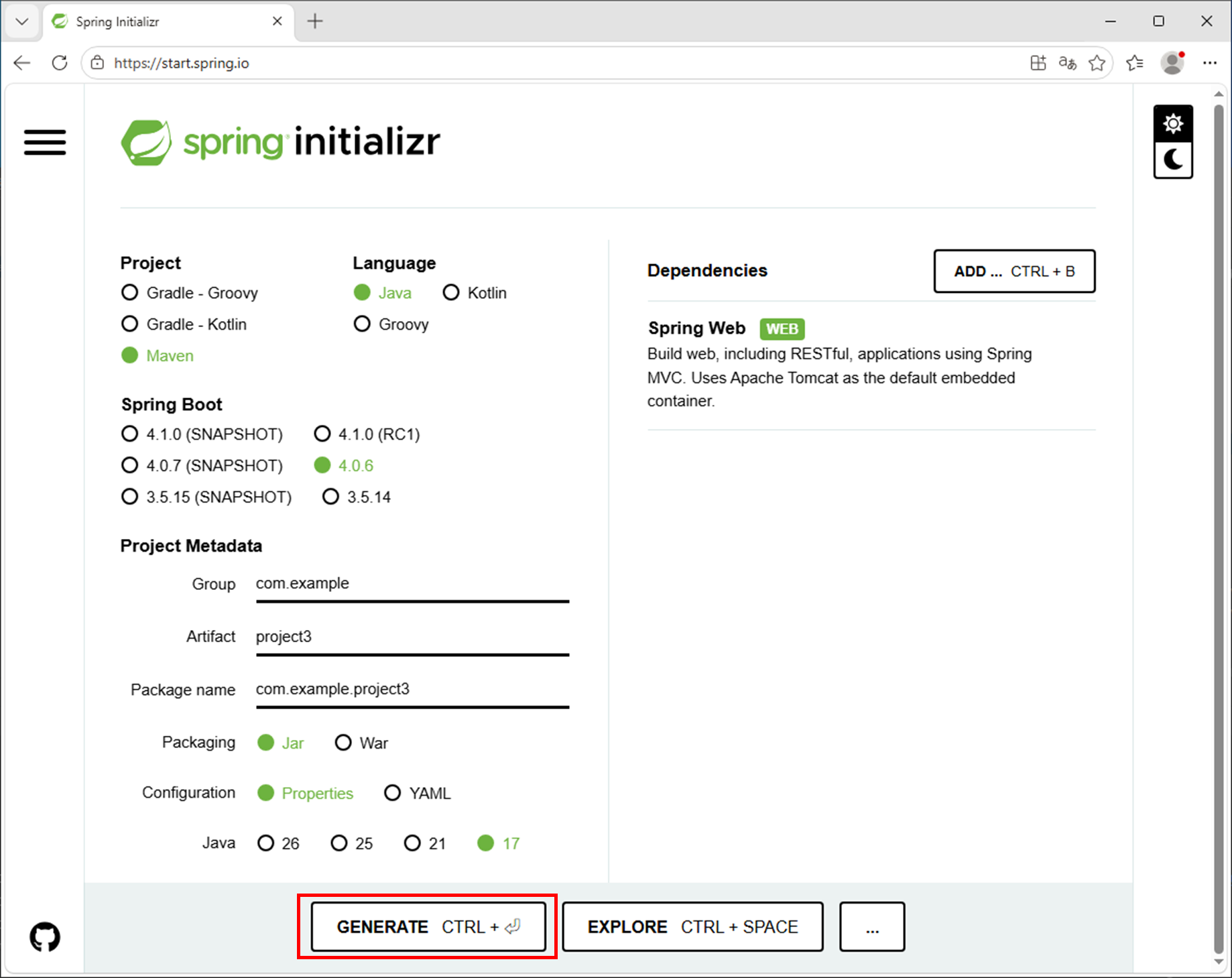This screenshot has height=978, width=1232.
Task: Select Gradle - Kotlin project
Action: pyautogui.click(x=184, y=324)
